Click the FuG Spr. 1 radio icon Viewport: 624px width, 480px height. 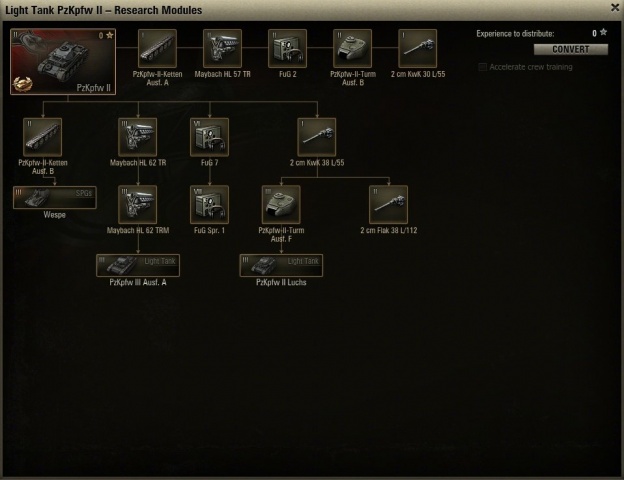tap(210, 205)
